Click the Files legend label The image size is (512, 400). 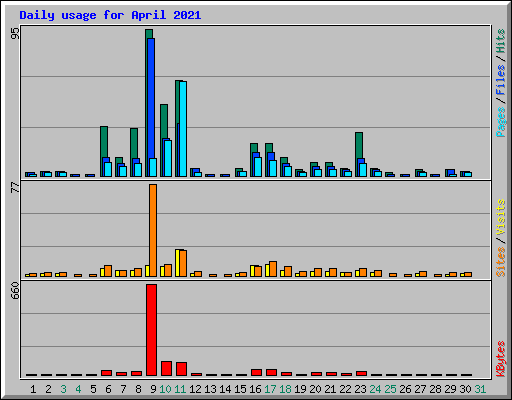(500, 80)
